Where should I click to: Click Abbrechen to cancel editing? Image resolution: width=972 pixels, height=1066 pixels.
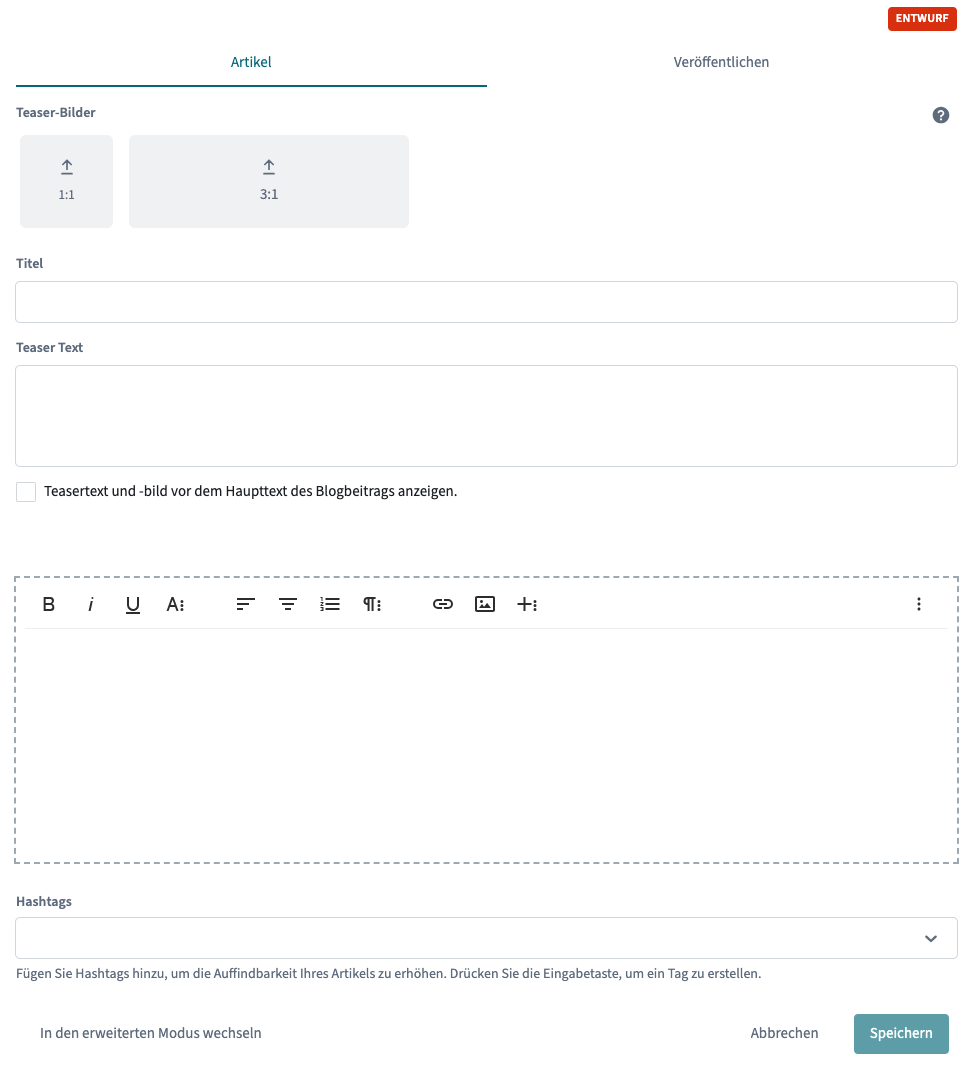[x=784, y=1033]
